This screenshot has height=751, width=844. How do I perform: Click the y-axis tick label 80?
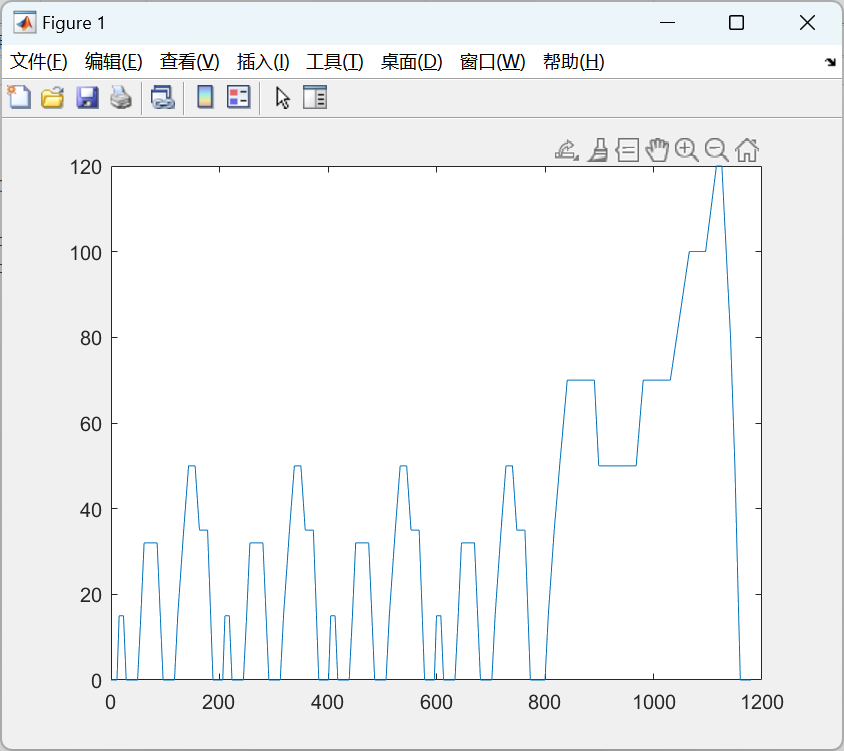click(x=91, y=339)
